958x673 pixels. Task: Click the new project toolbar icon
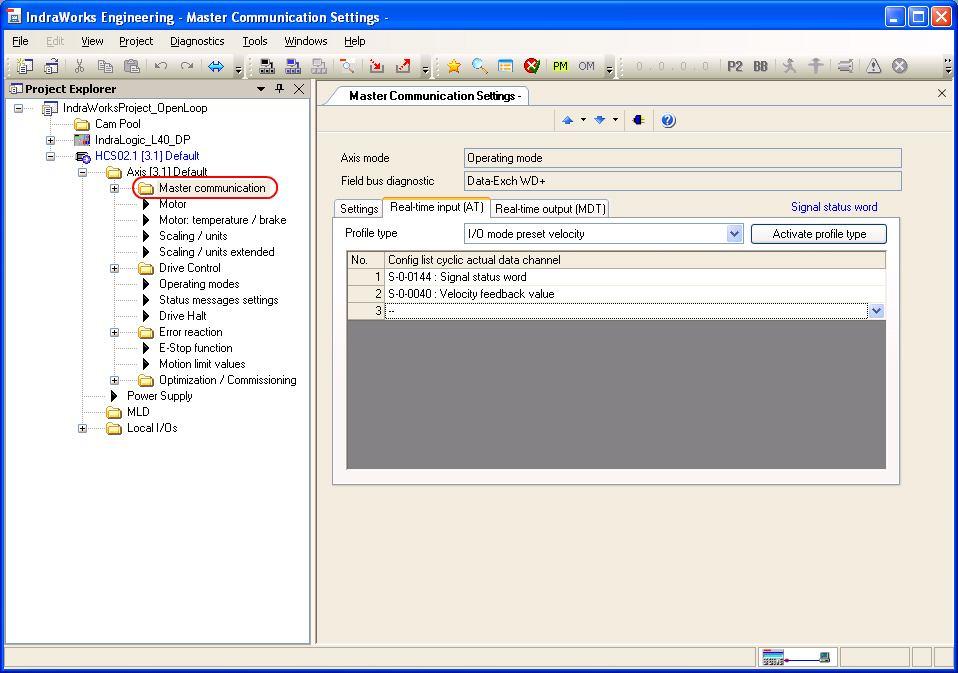tap(25, 66)
